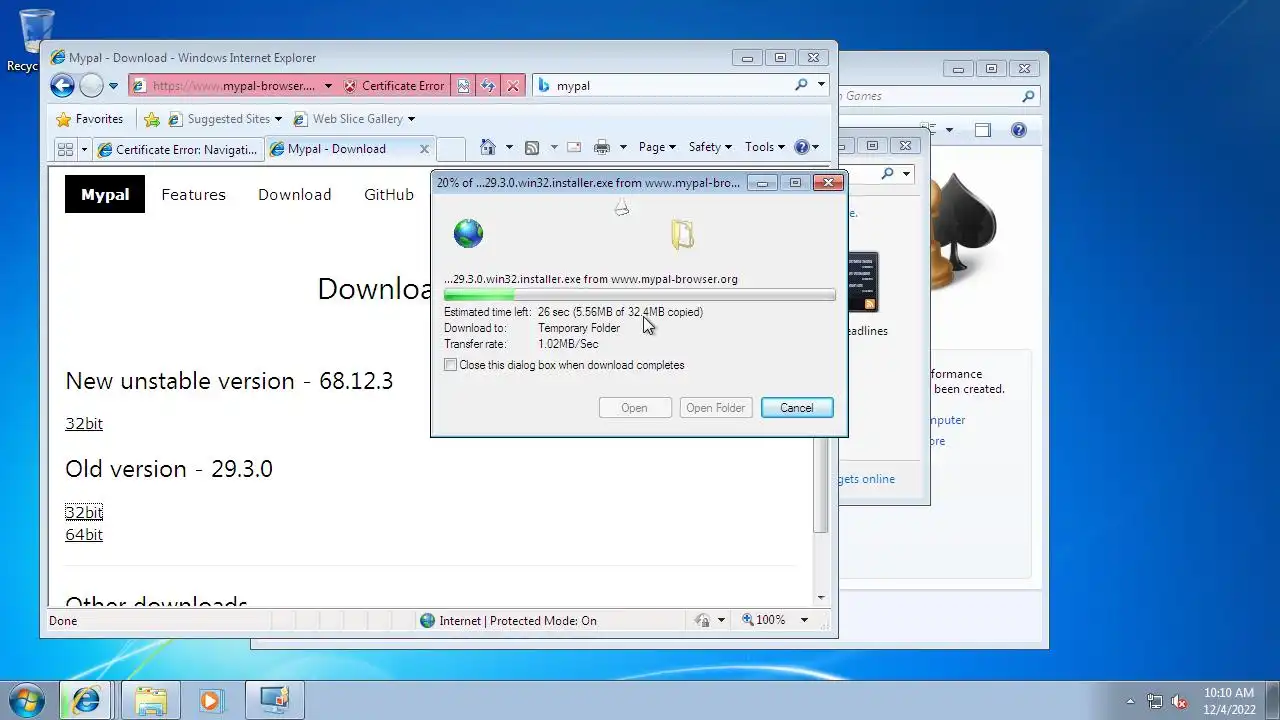Screen dimensions: 1280x720
Task: Click the Read Mail envelope icon
Action: (574, 147)
